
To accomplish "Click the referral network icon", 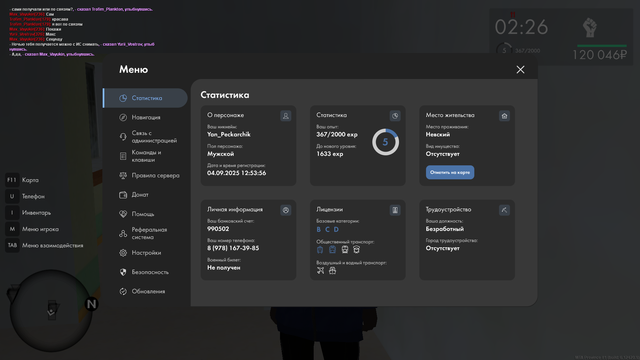I will (123, 233).
